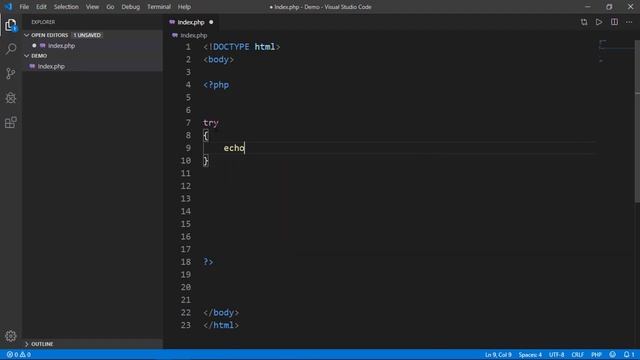Click the VS Code logo in title bar
Viewport: 640px width, 360px height.
pos(8,7)
